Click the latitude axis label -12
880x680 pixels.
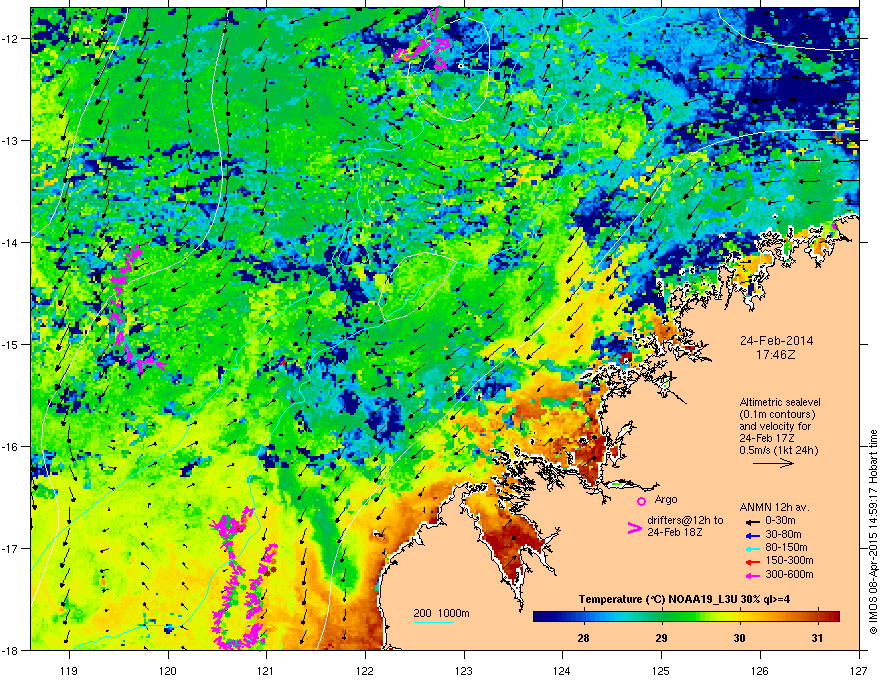[x=10, y=38]
